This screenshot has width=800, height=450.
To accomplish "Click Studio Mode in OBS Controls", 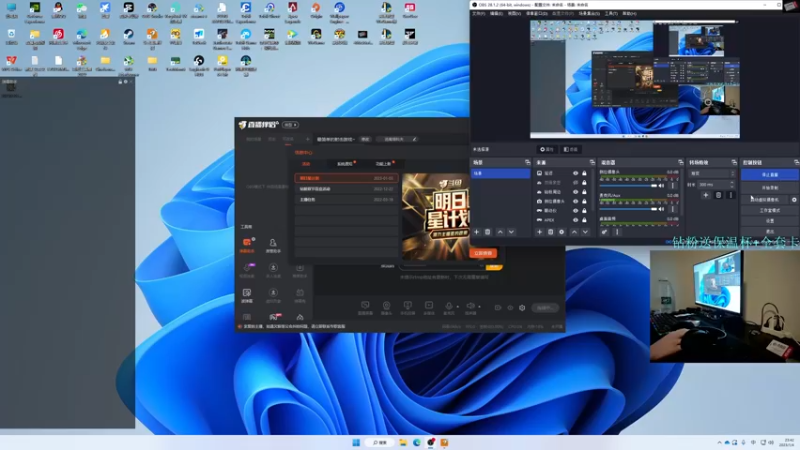I will (x=770, y=210).
